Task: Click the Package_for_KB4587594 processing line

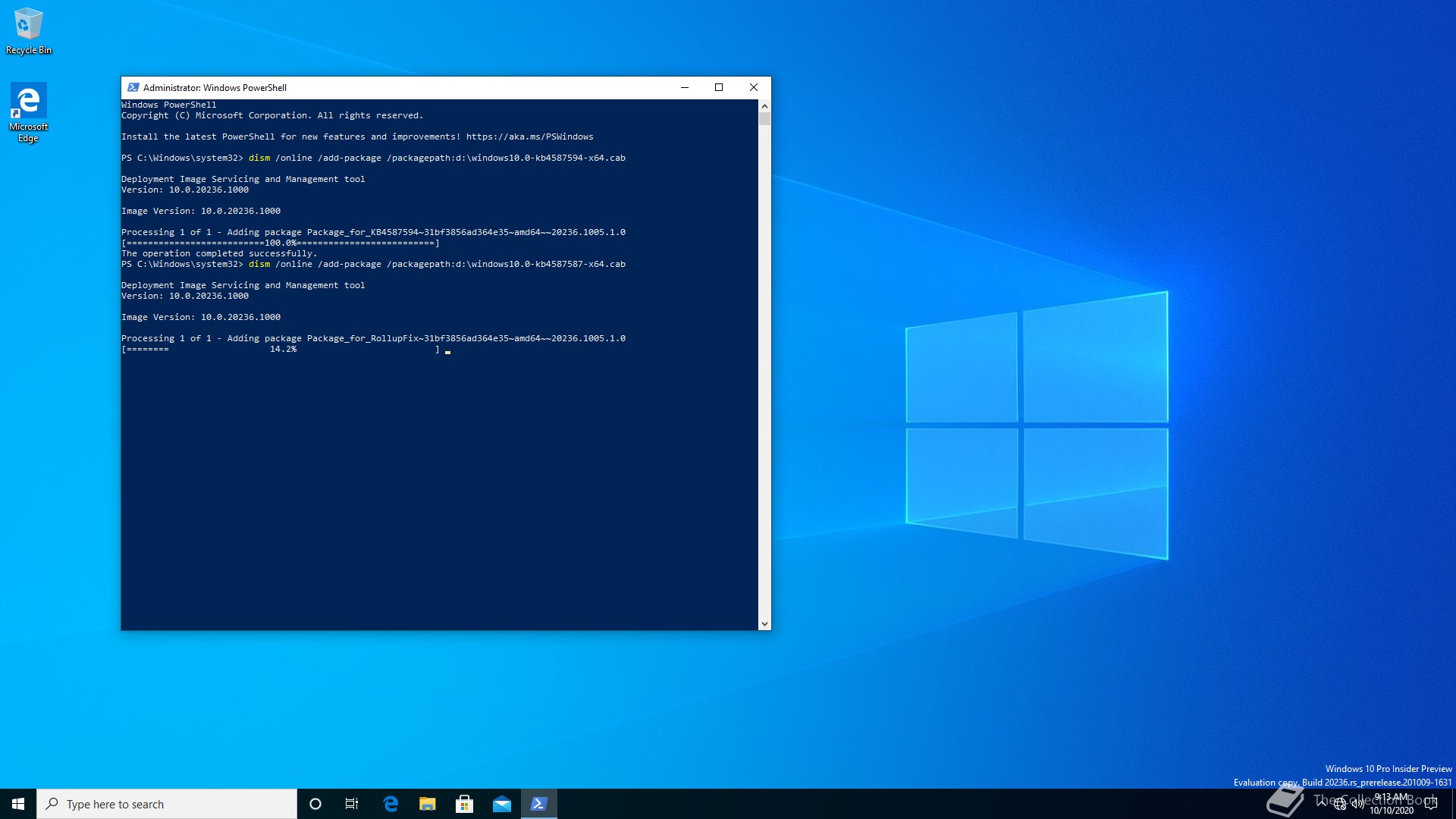Action: (373, 232)
